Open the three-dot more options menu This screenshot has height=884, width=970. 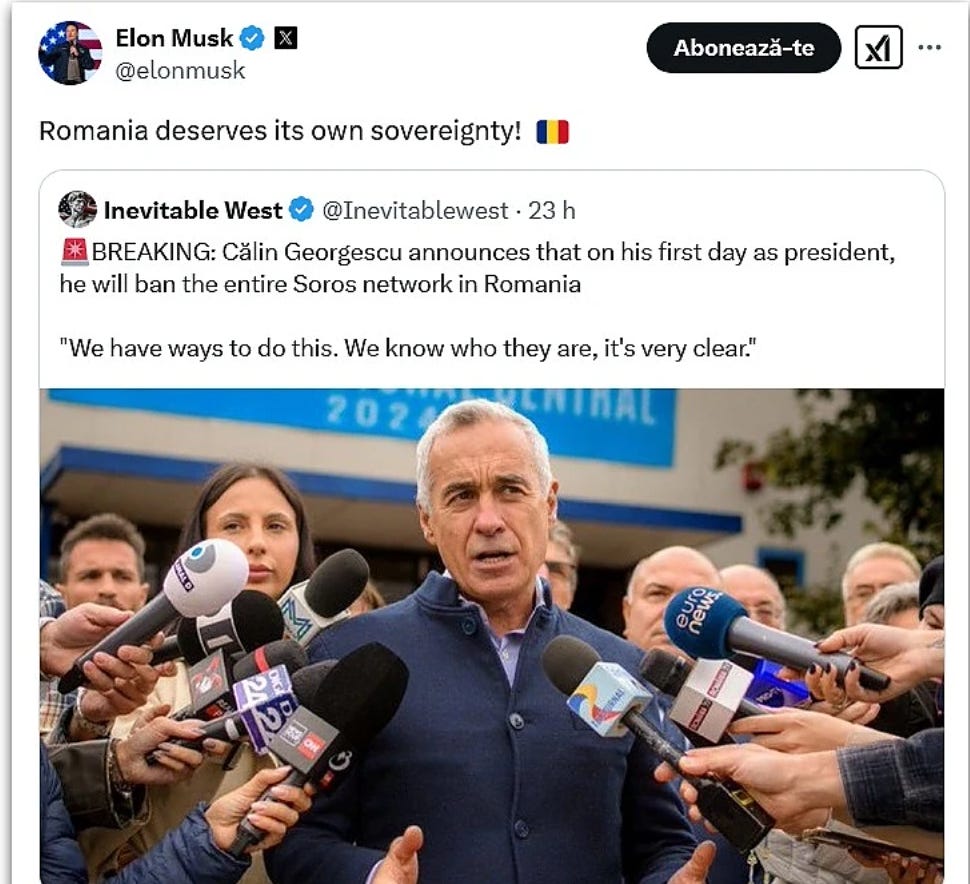930,48
